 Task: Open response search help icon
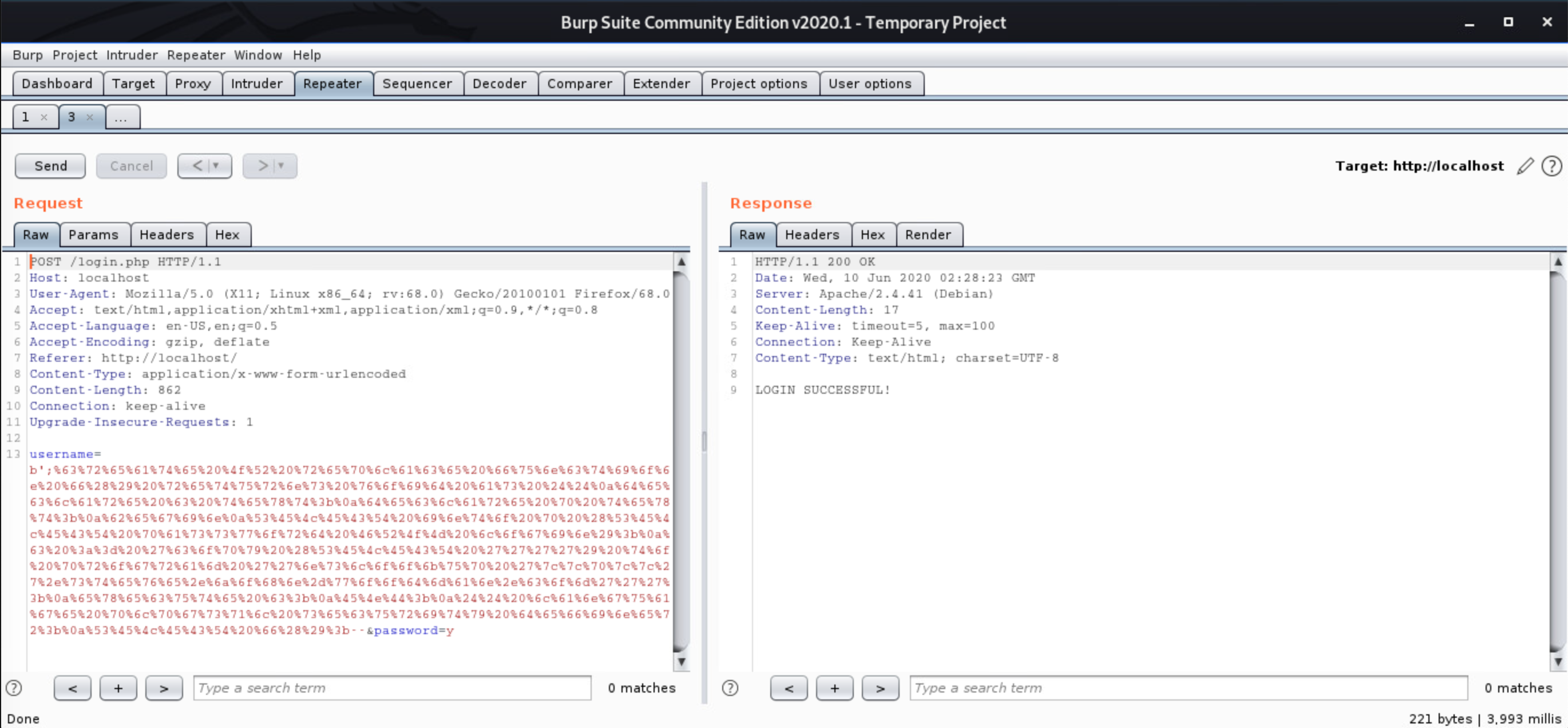click(730, 688)
